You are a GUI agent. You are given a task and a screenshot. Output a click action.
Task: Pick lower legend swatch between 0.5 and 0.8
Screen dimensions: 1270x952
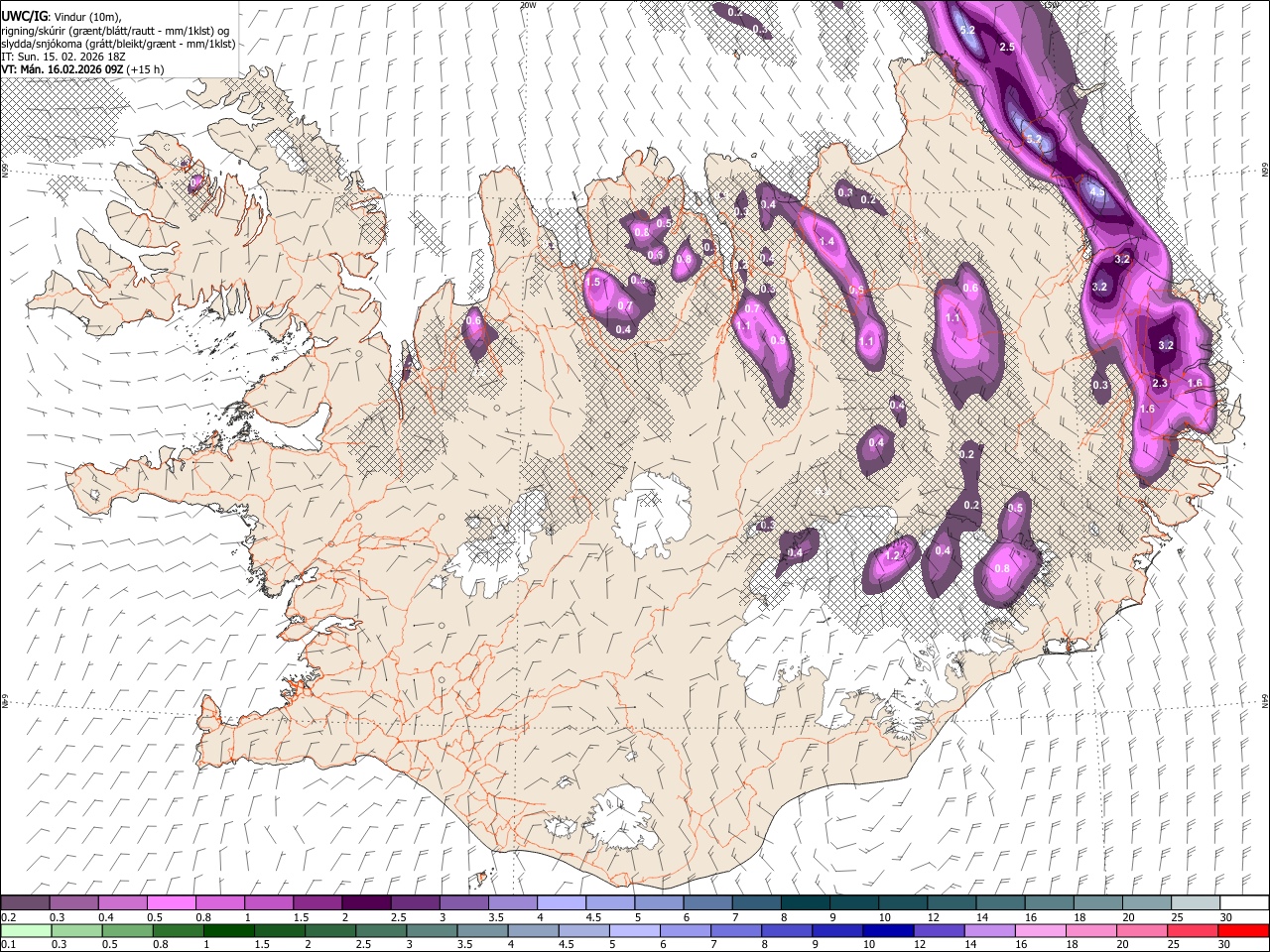(128, 930)
